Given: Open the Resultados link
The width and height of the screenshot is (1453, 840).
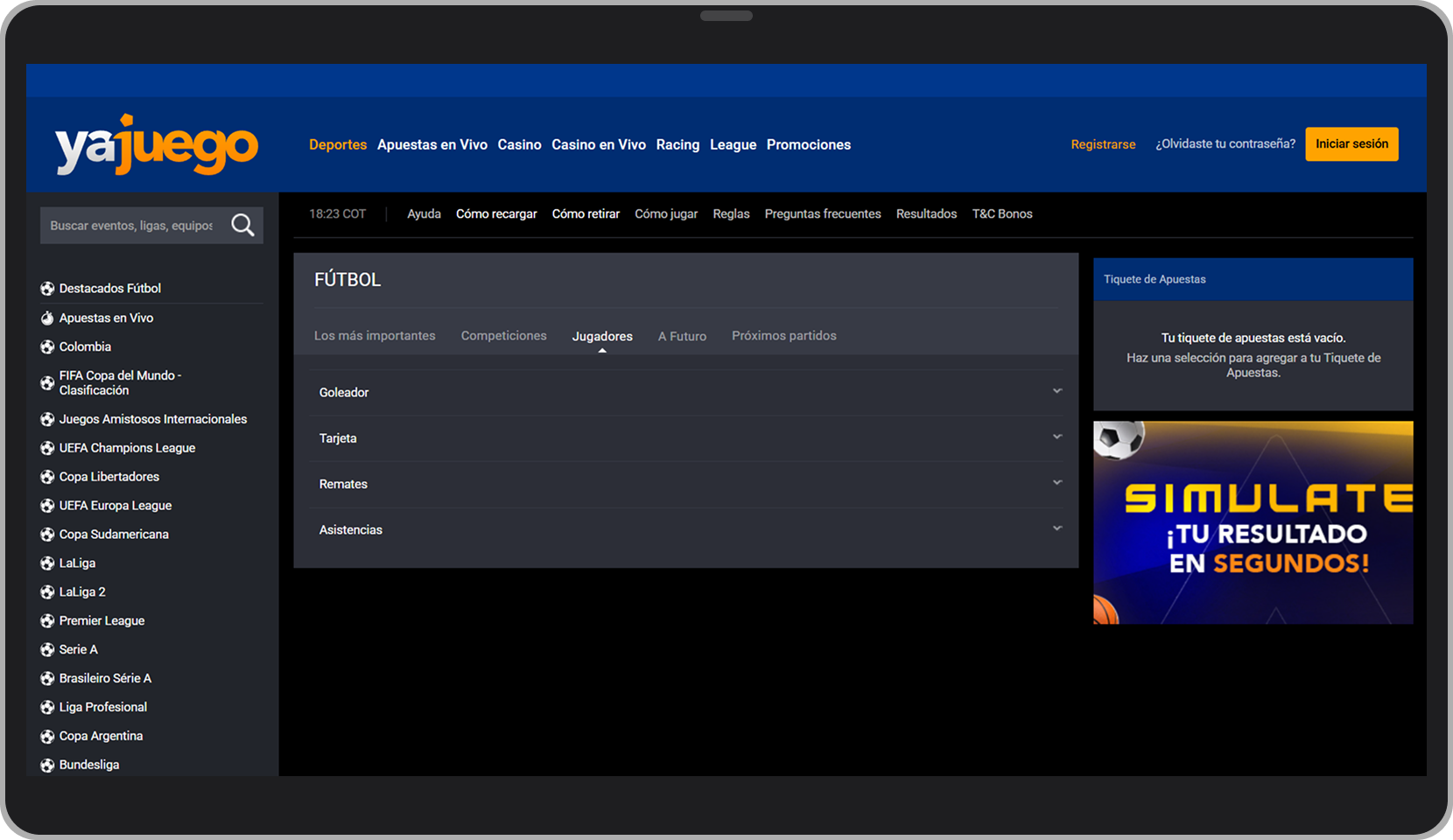Looking at the screenshot, I should [x=927, y=214].
